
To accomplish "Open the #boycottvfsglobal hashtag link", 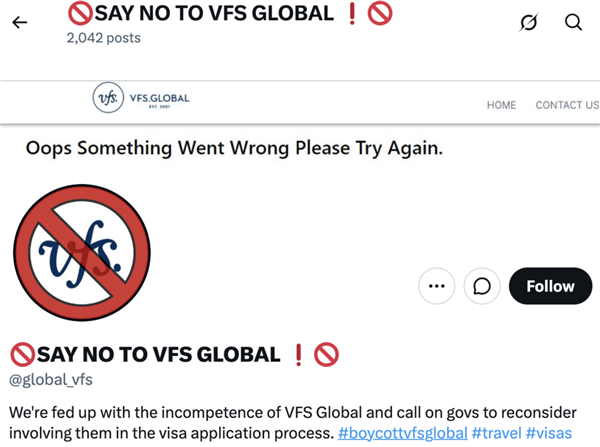I will click(x=403, y=433).
